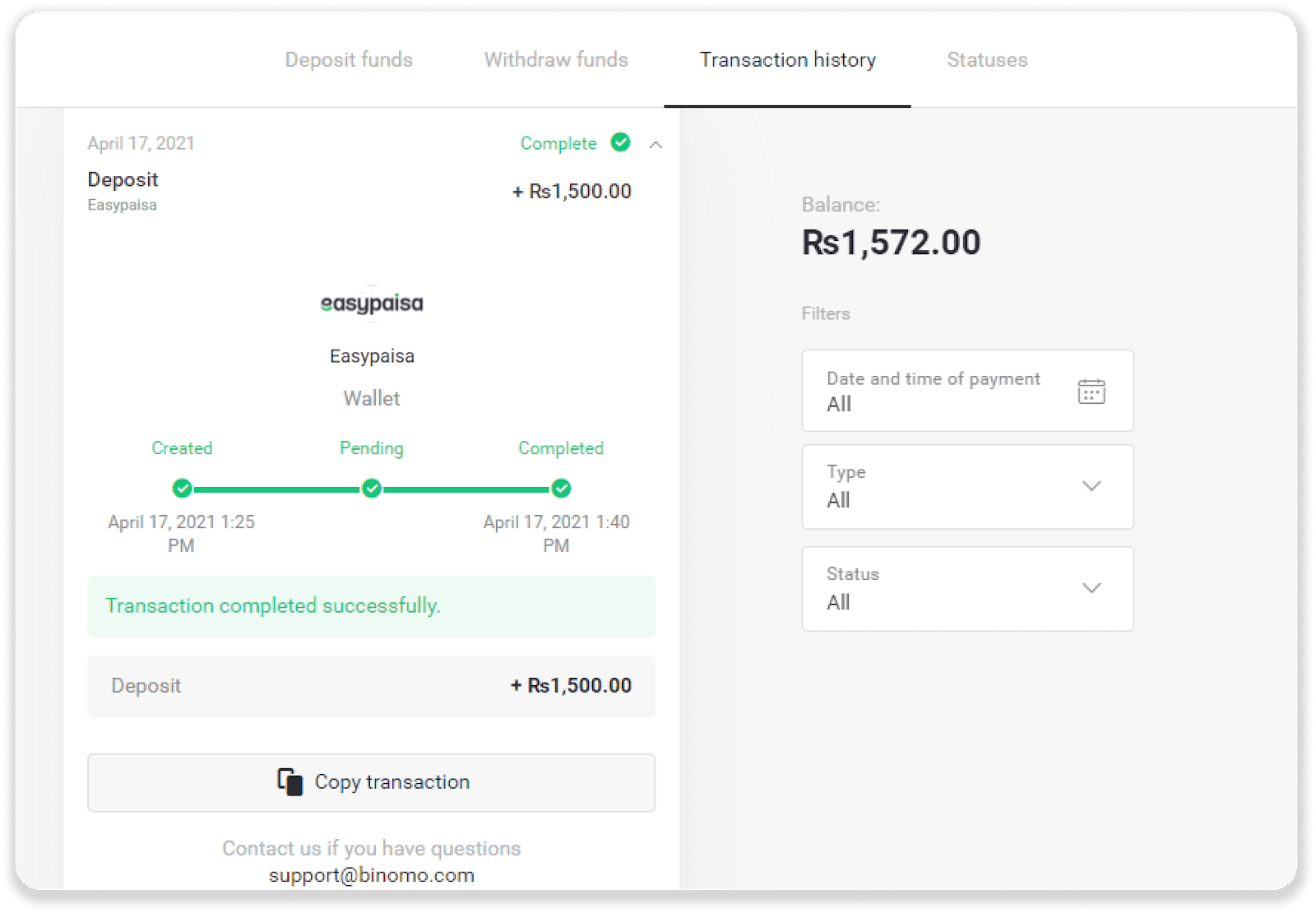
Task: Open the Date and time of payment filter
Action: click(934, 391)
